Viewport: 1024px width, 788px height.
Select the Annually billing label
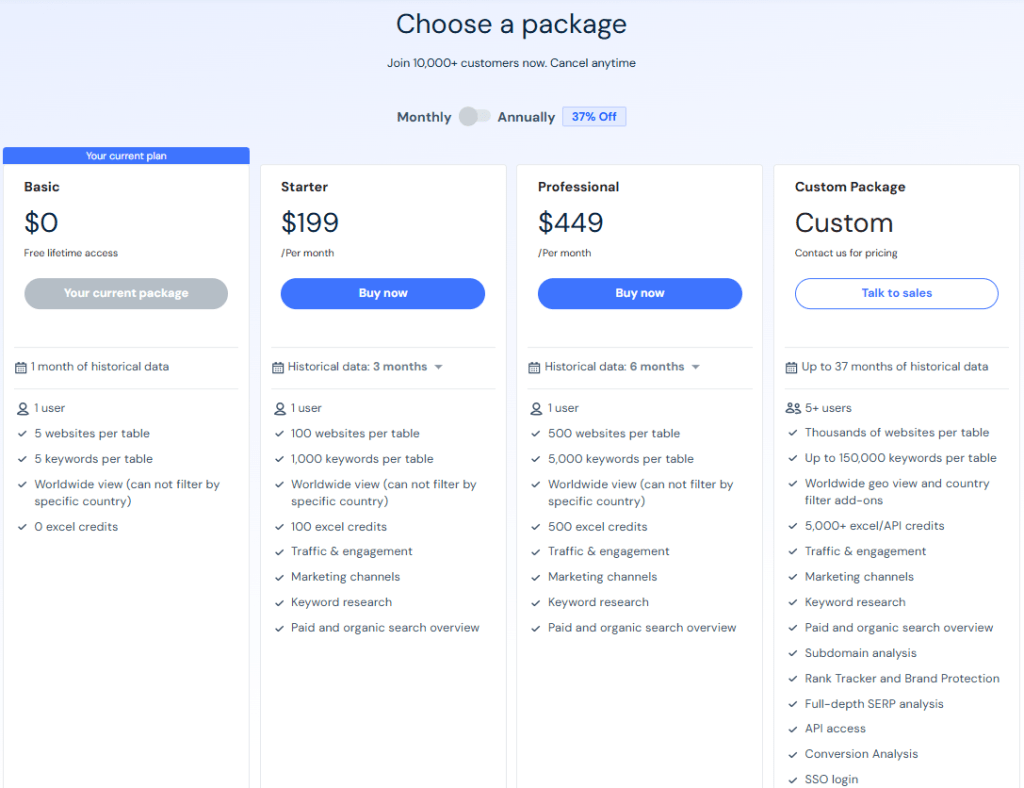point(526,116)
